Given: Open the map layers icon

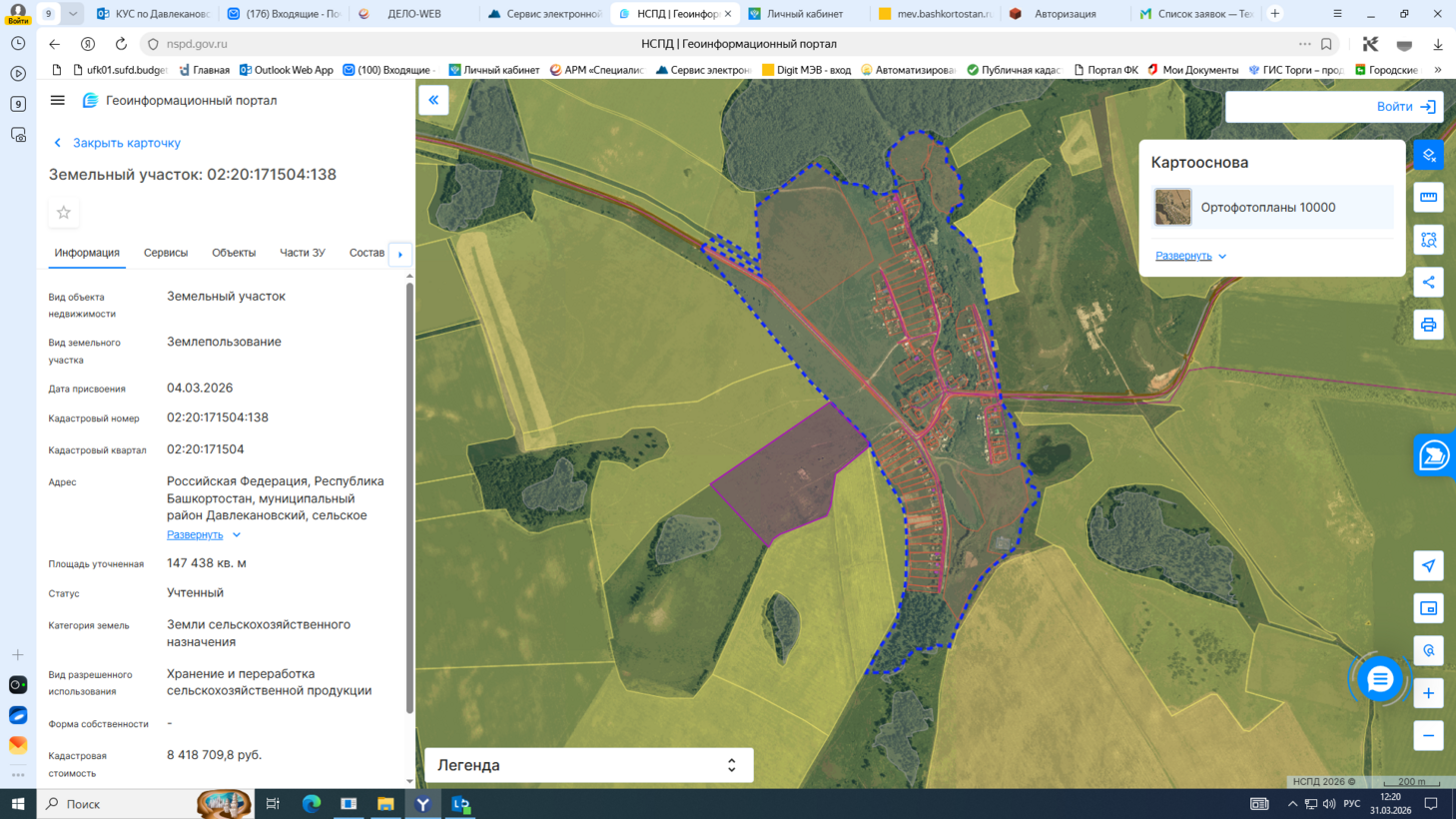Looking at the screenshot, I should click(x=1429, y=155).
